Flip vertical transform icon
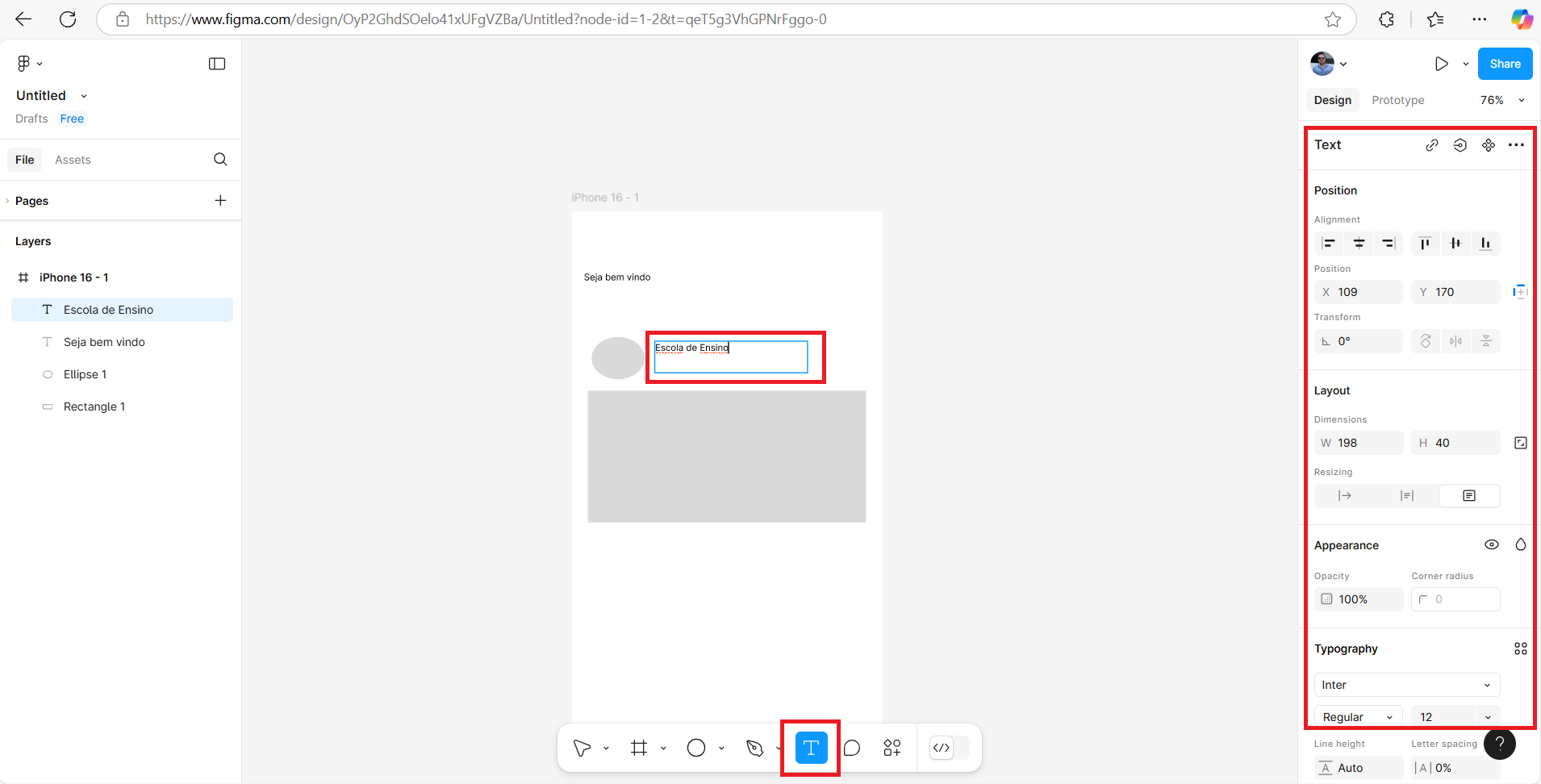The height and width of the screenshot is (784, 1541). 1485,341
